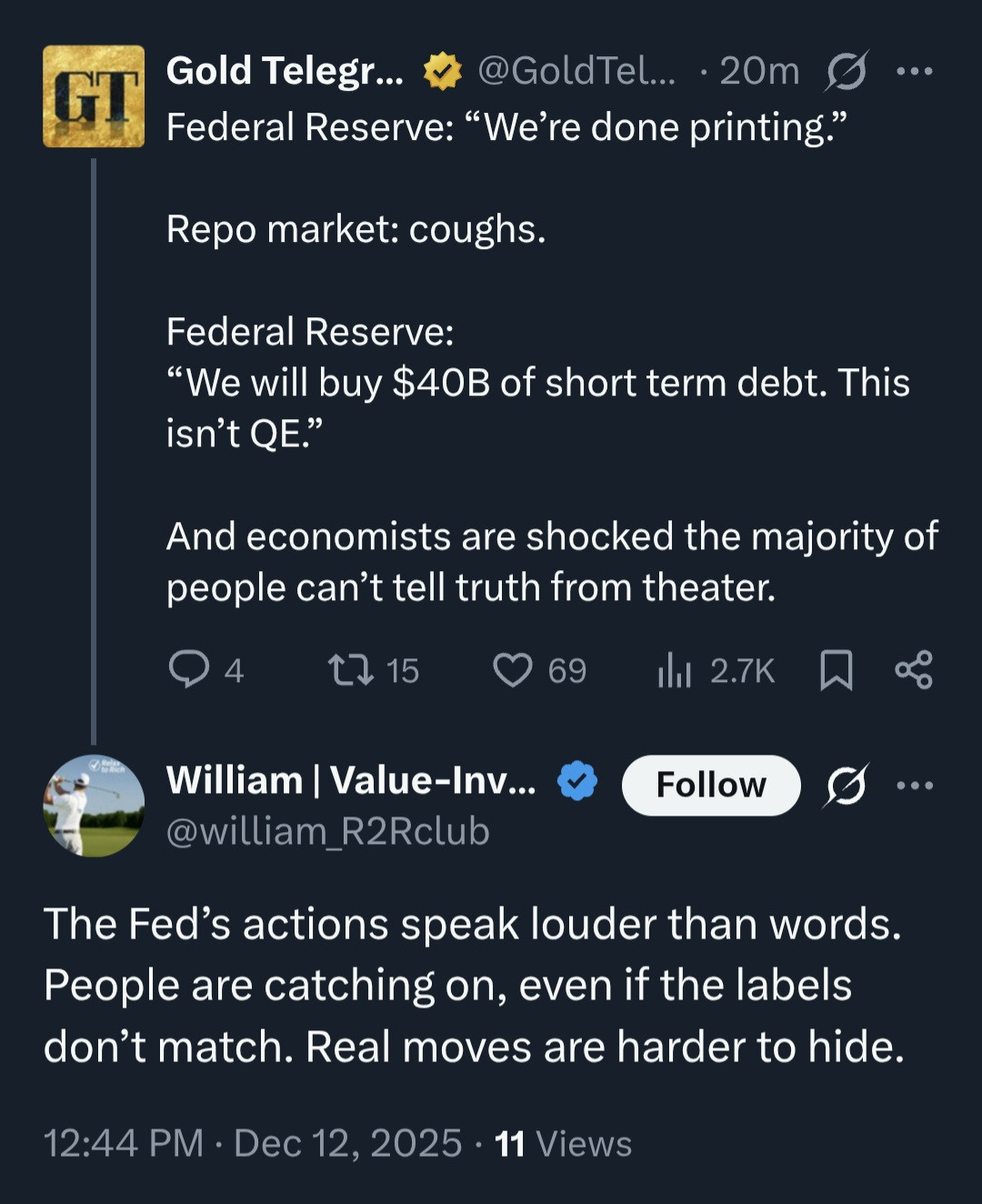Click Grok icon on Gold Telegraph post
Image resolution: width=982 pixels, height=1204 pixels.
[x=846, y=71]
